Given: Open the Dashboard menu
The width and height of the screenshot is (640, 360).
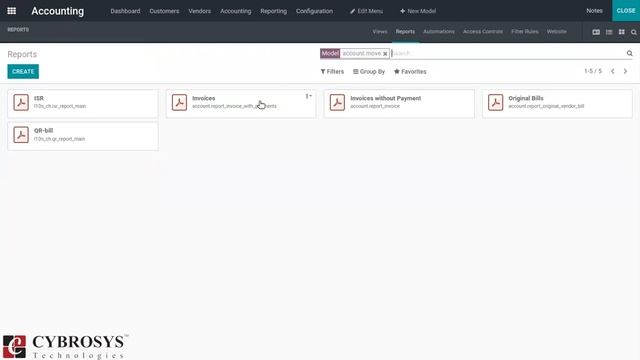Looking at the screenshot, I should click(125, 11).
